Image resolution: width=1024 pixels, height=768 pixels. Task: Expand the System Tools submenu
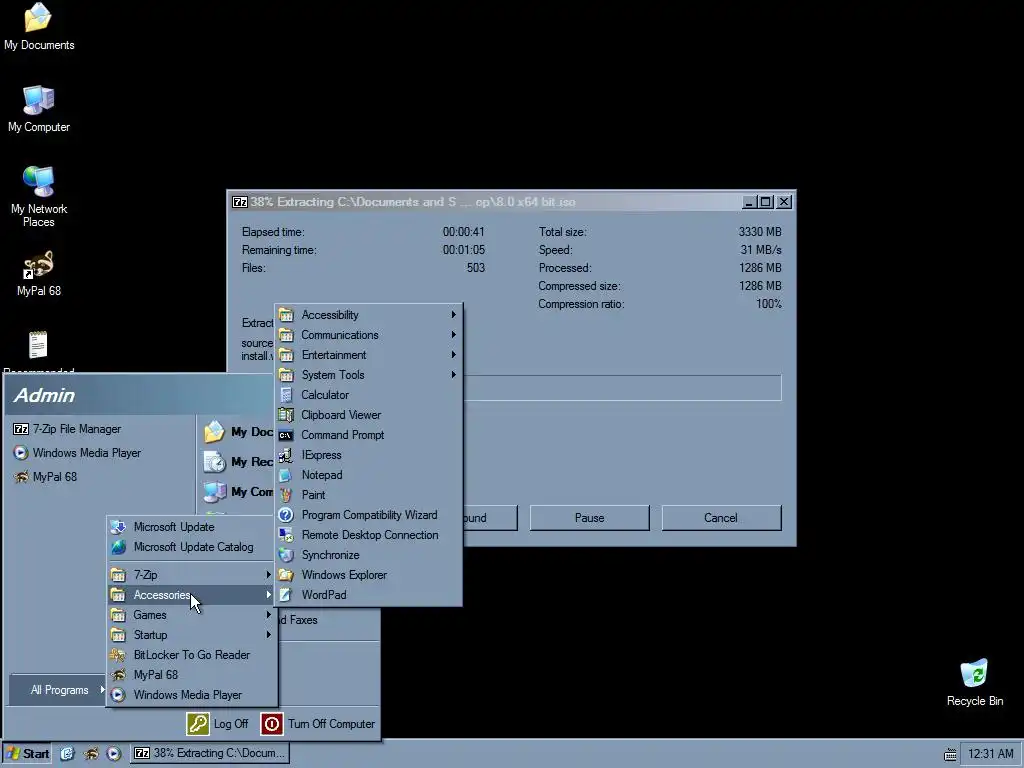pyautogui.click(x=369, y=375)
